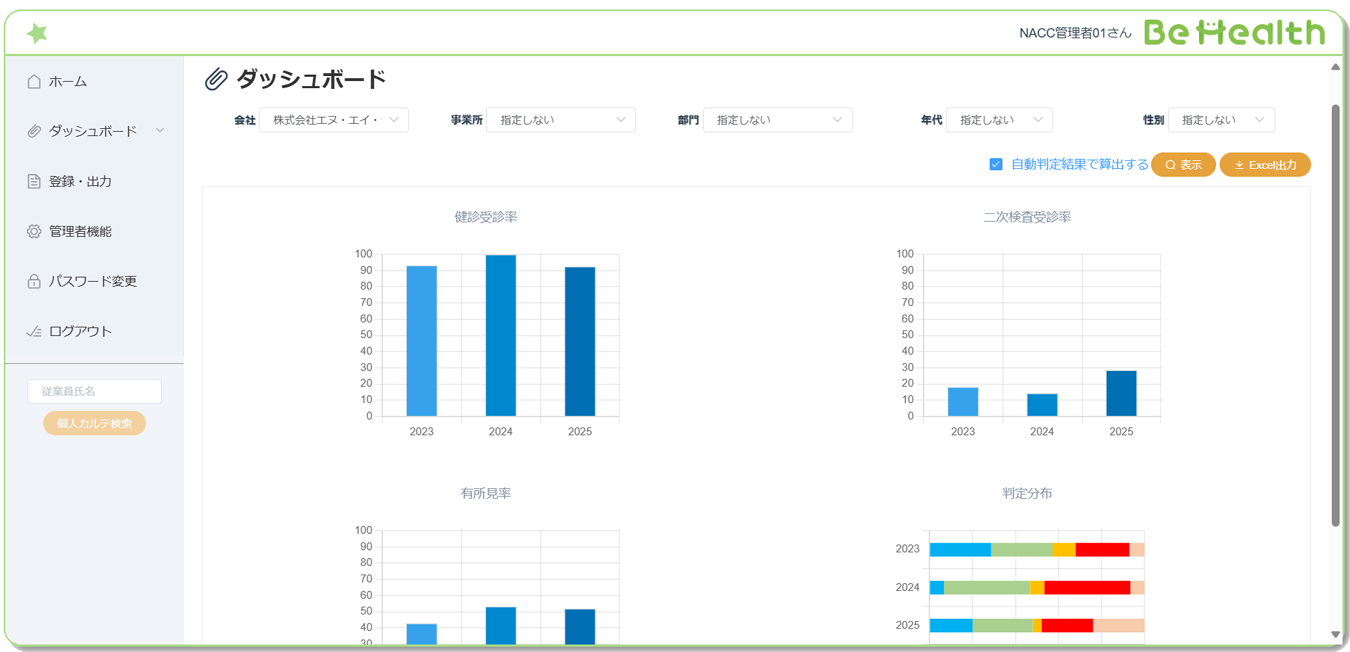Click the 個人カルテ検索 search button
The width and height of the screenshot is (1350, 652).
[94, 424]
